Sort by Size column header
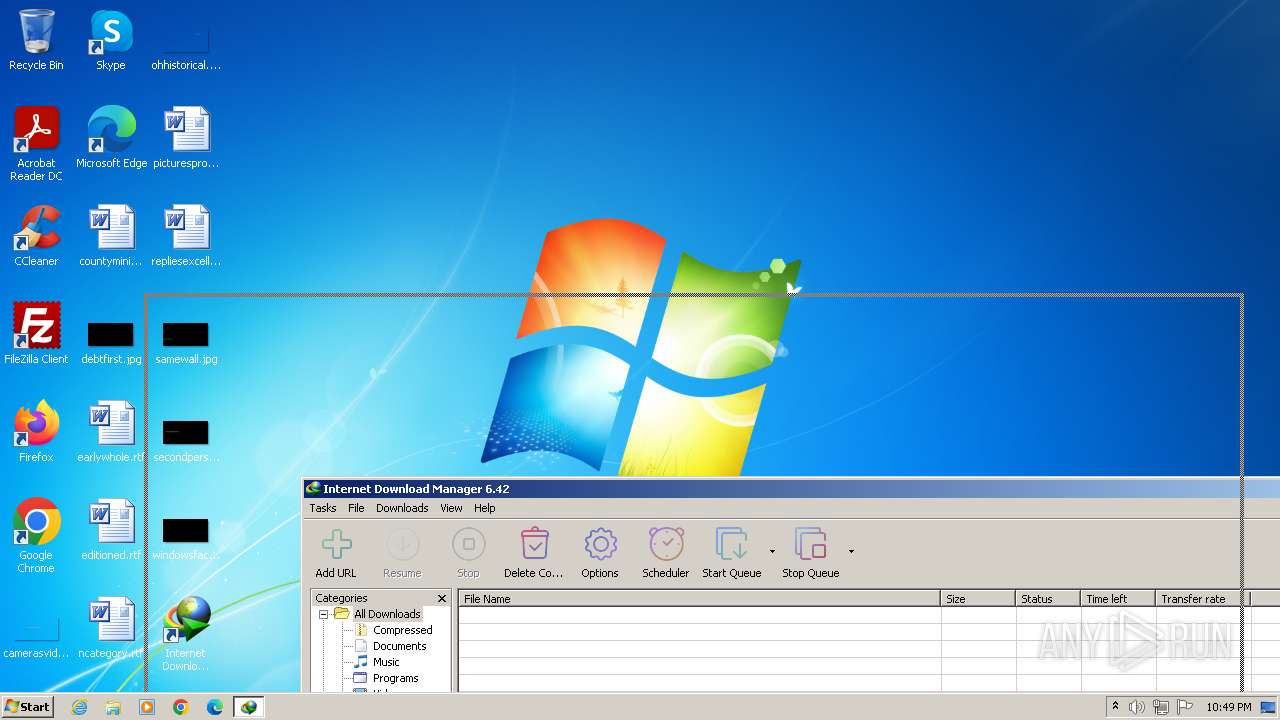 (978, 599)
